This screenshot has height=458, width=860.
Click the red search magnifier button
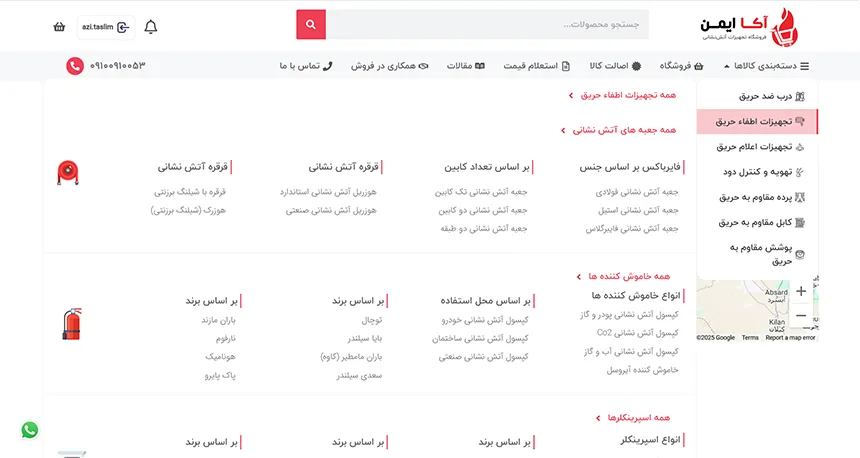pyautogui.click(x=311, y=24)
